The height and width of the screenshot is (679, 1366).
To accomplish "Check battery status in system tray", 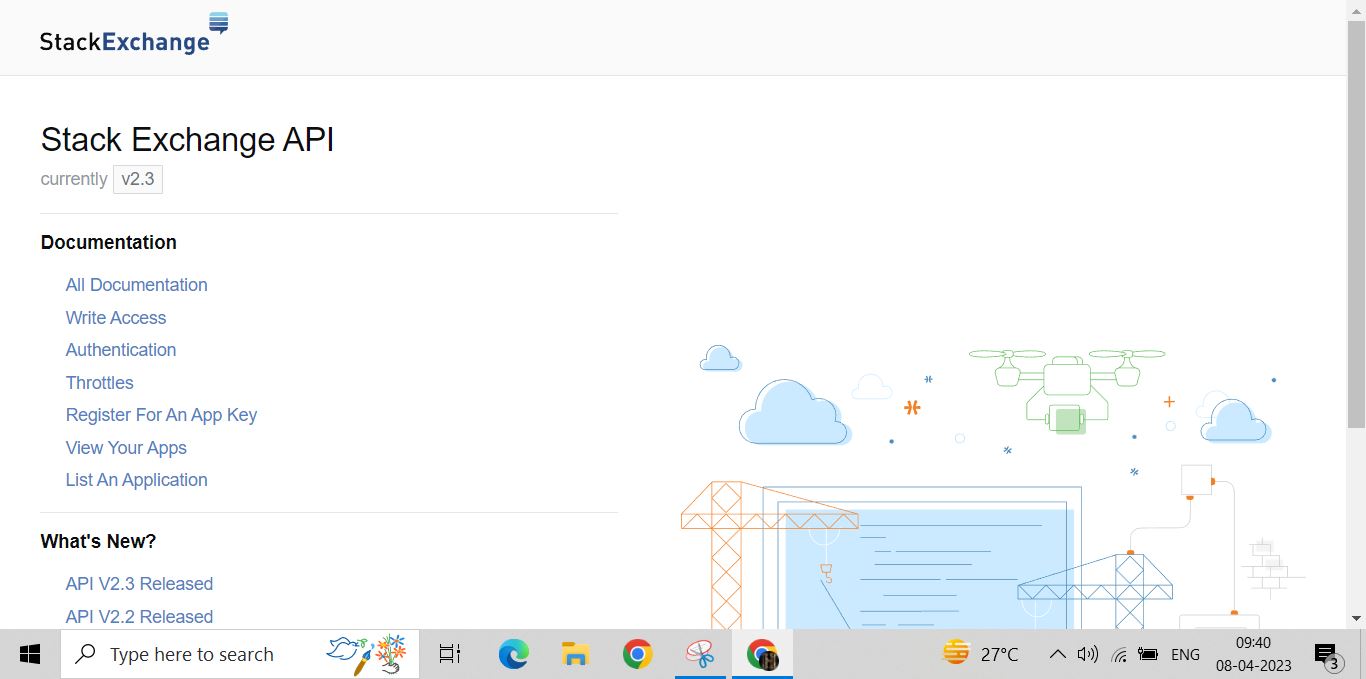I will coord(1148,654).
